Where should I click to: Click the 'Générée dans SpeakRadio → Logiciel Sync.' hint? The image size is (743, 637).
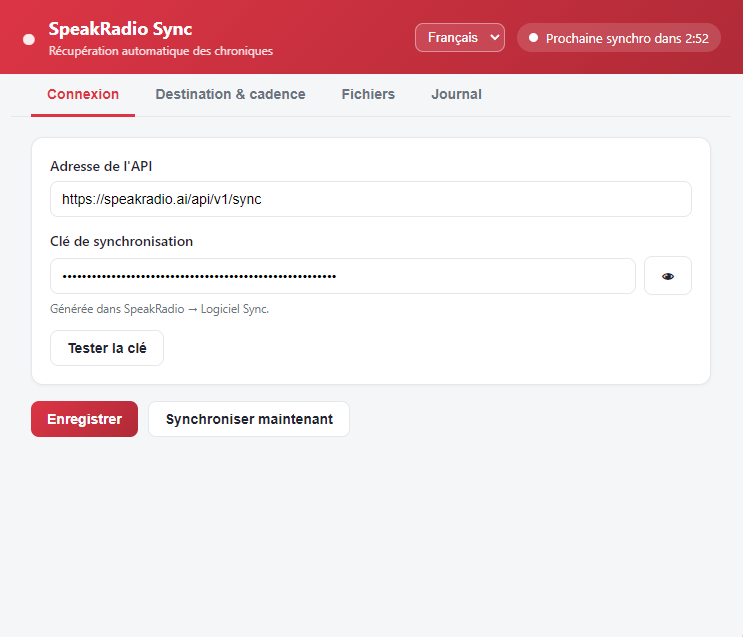[160, 309]
